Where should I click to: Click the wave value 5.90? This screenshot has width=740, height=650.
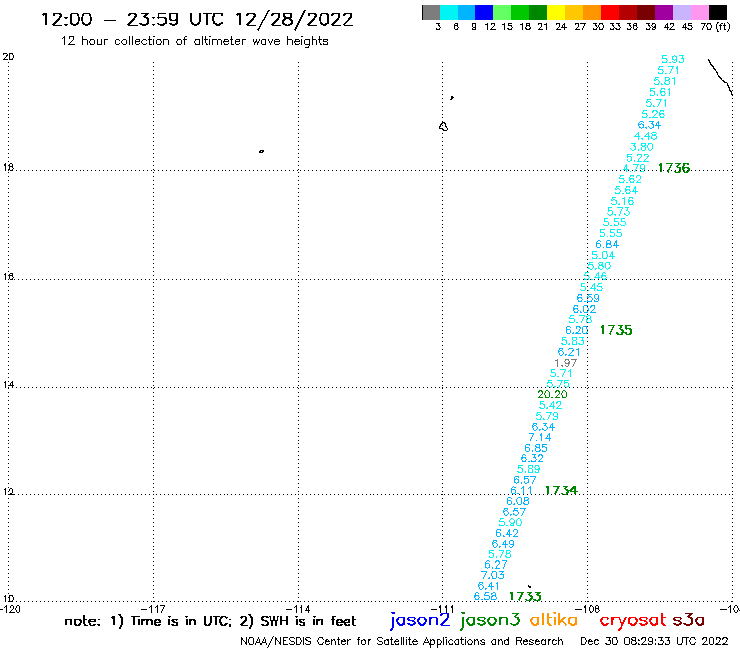click(x=511, y=523)
